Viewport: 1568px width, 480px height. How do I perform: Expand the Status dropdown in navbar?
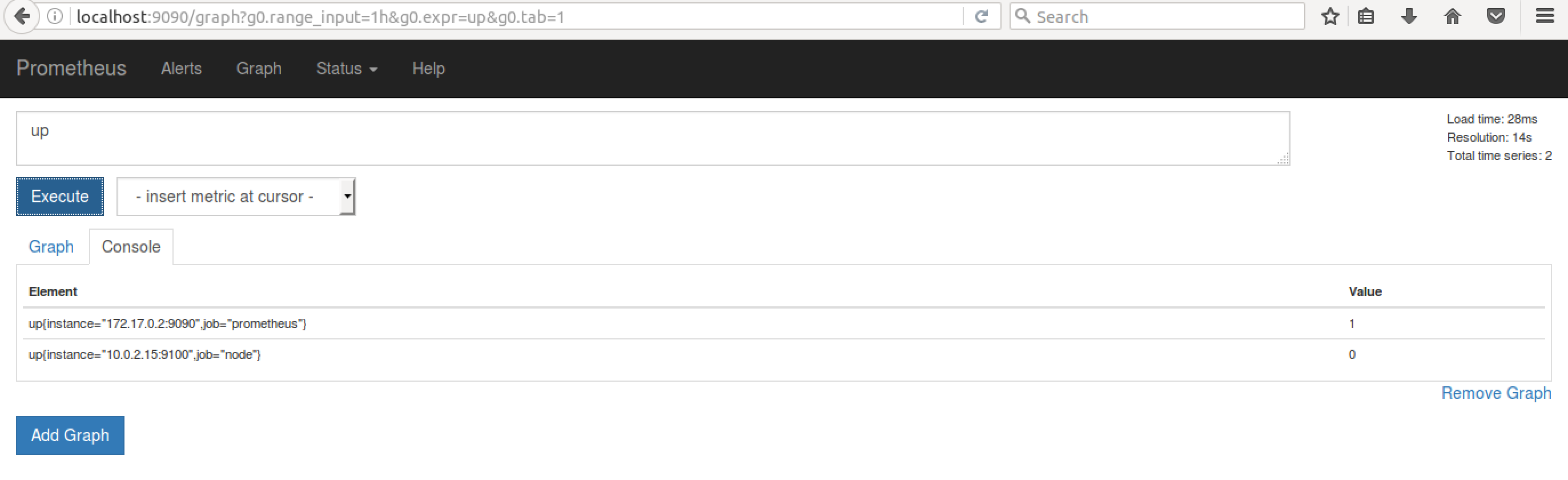[x=347, y=69]
